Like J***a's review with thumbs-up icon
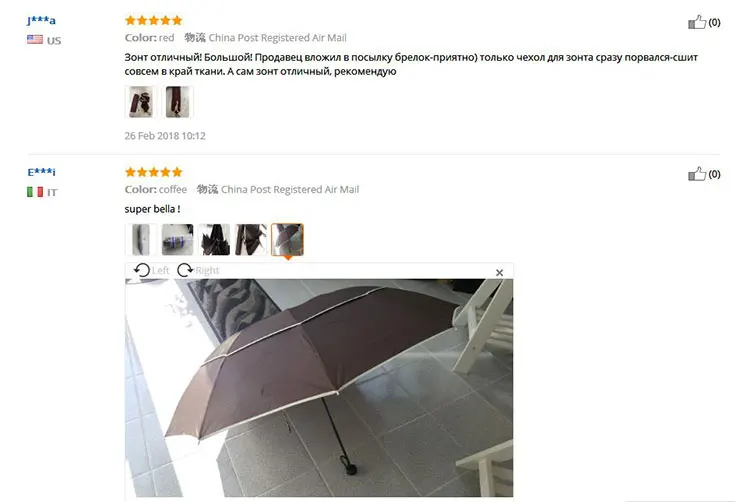The width and height of the screenshot is (750, 502). point(697,22)
